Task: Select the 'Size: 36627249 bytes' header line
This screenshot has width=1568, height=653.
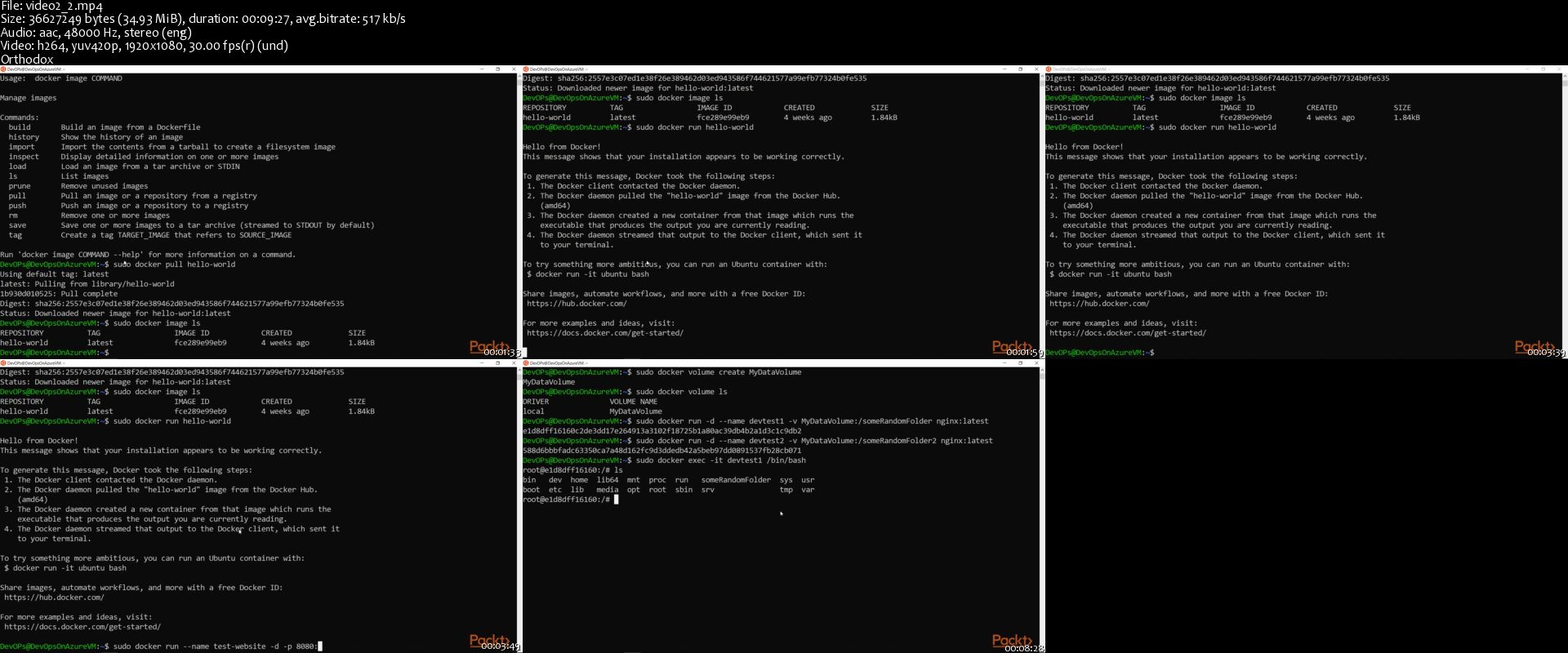Action: click(203, 19)
